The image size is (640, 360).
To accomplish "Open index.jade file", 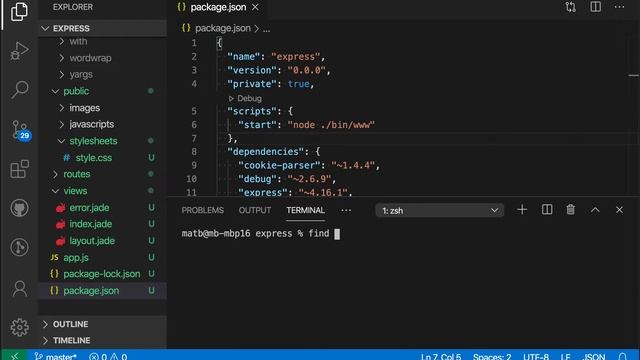I will [102, 224].
